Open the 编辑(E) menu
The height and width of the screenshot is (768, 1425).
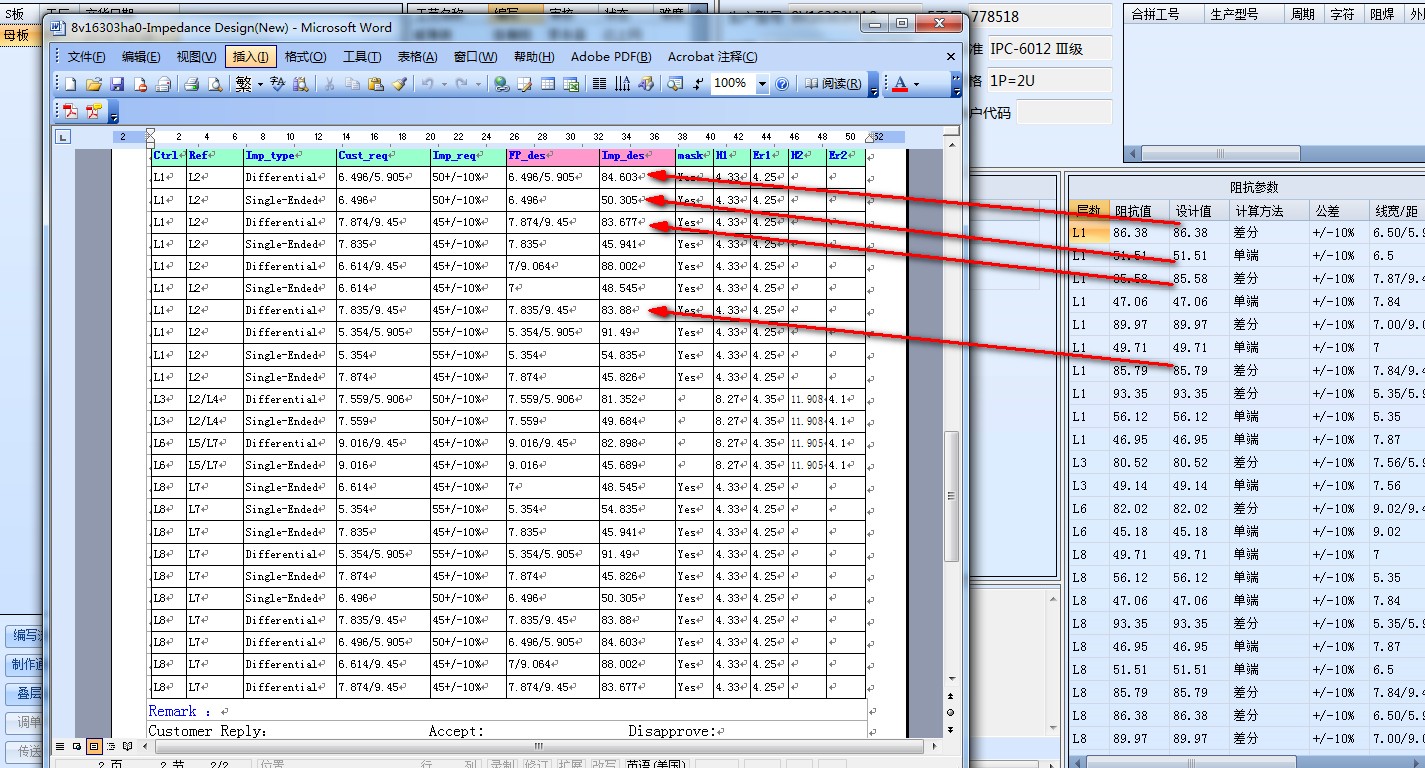[x=141, y=57]
